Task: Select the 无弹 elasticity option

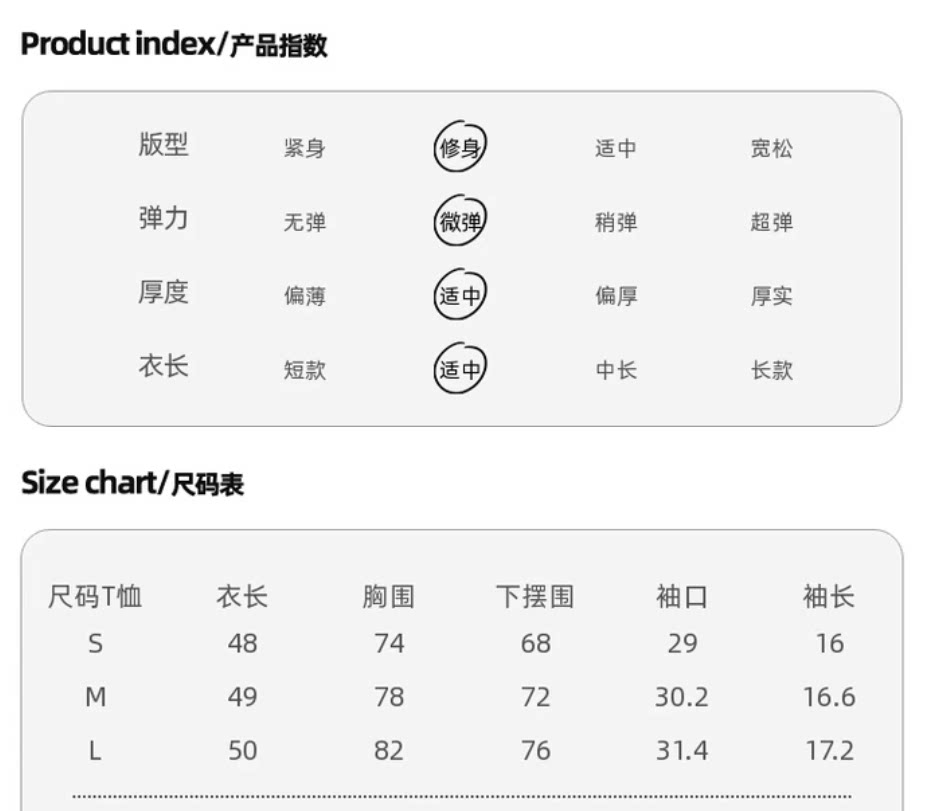Action: click(304, 223)
